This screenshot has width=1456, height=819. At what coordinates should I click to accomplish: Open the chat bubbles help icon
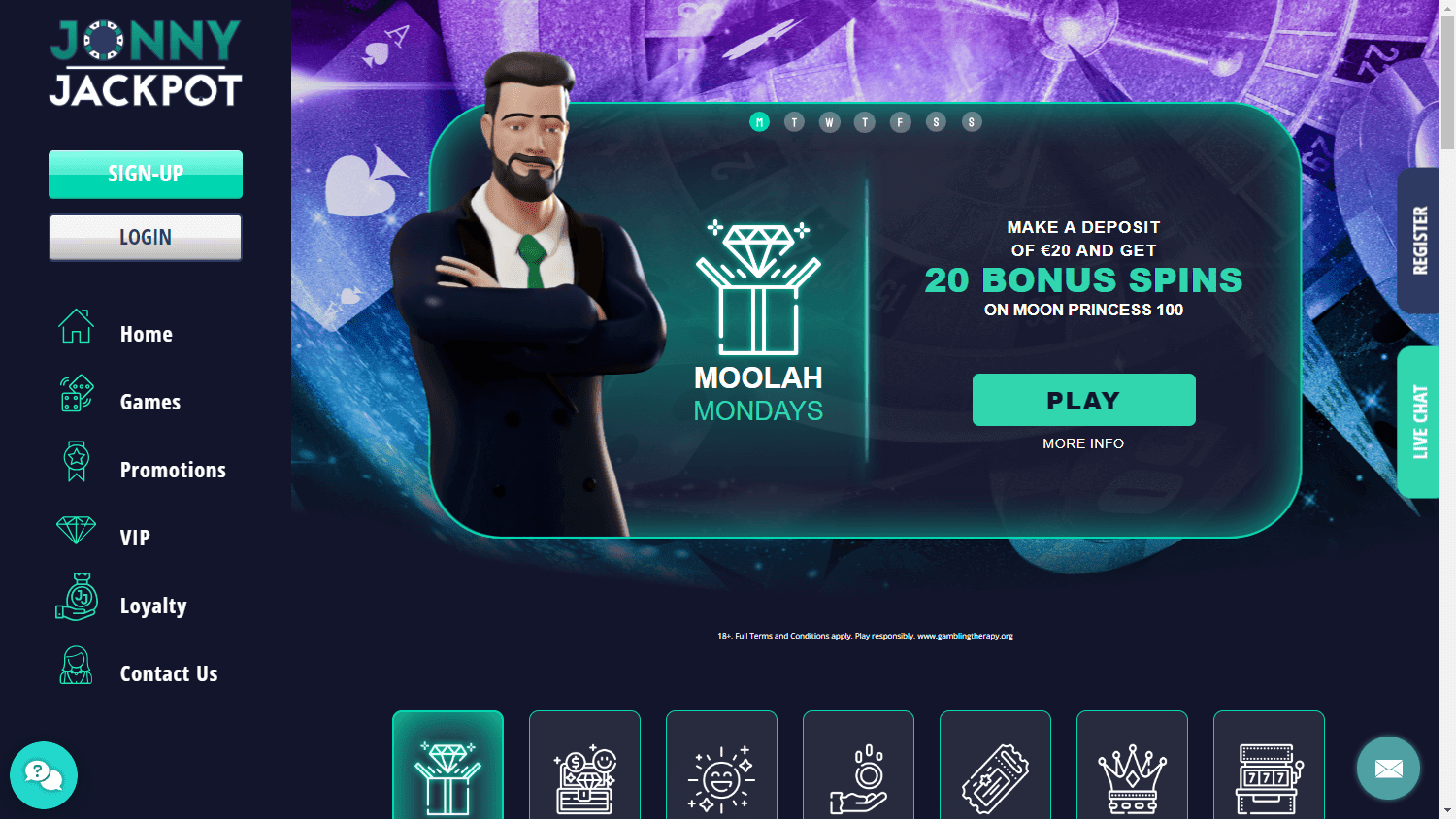(x=44, y=775)
